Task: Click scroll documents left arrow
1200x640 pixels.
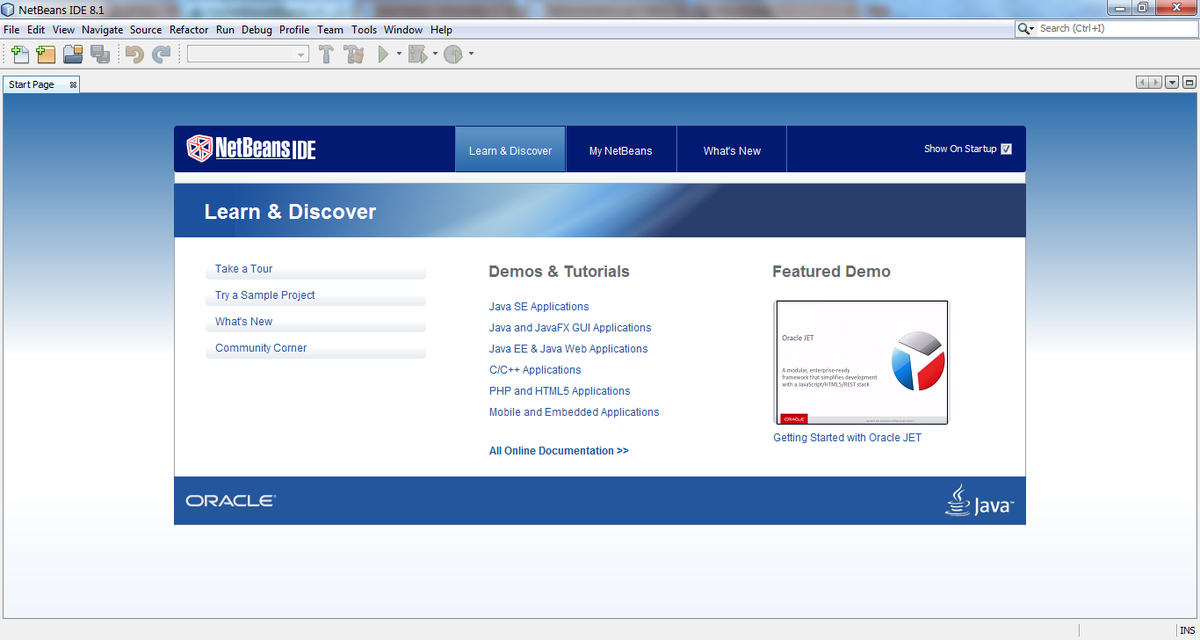Action: 1143,83
